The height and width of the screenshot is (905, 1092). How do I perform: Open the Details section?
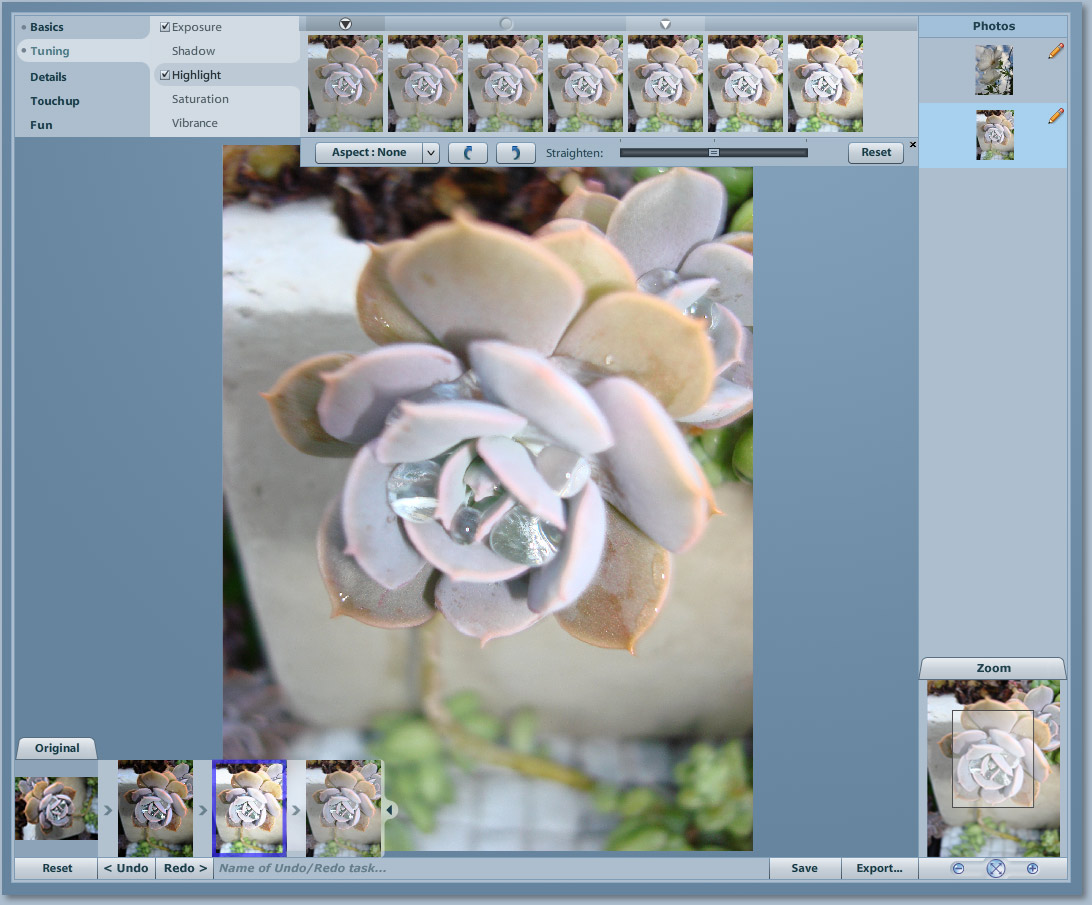tap(48, 77)
